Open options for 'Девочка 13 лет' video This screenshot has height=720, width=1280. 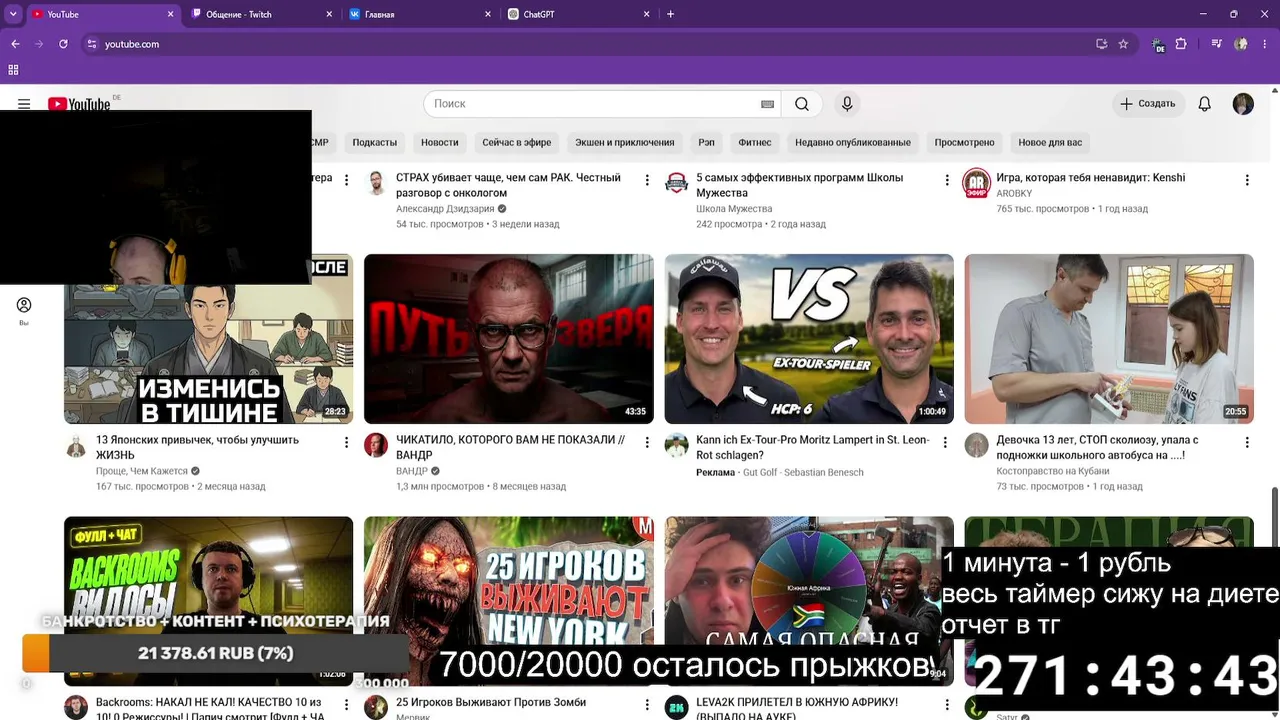pos(1247,442)
